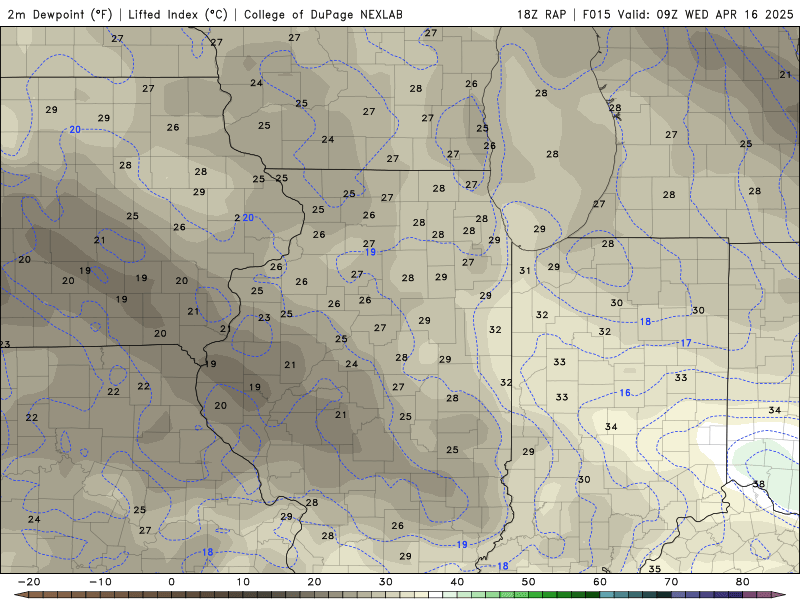Click the dewpoint value '31' on map
Image resolution: width=800 pixels, height=600 pixels.
525,270
